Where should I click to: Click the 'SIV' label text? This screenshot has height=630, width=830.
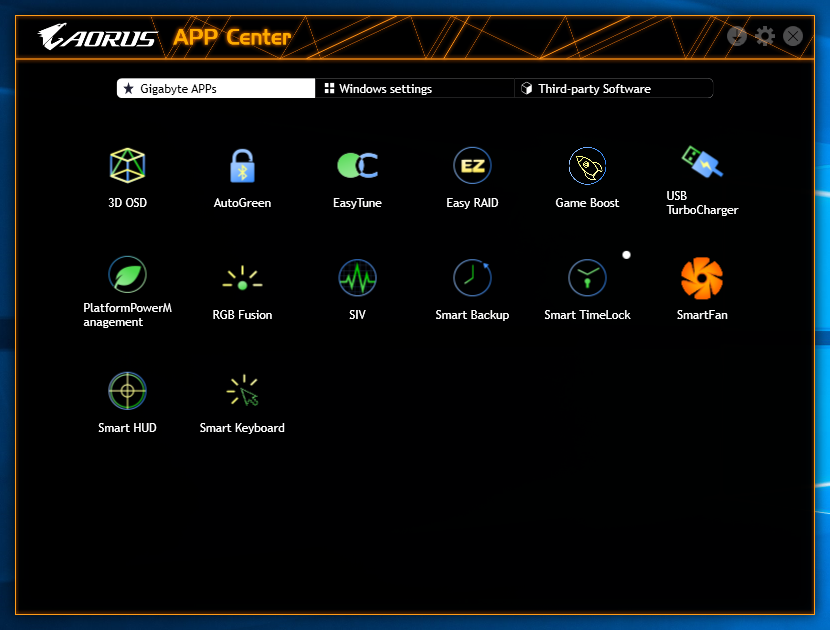point(357,315)
